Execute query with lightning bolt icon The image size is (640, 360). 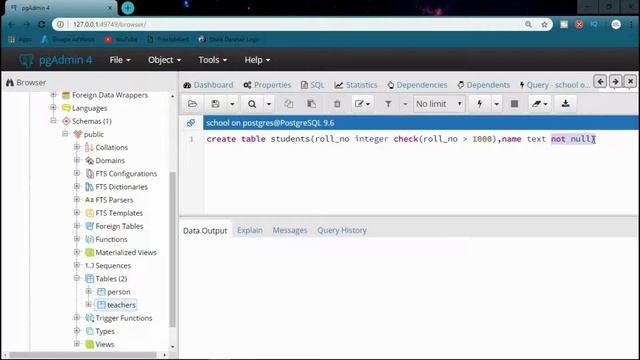480,104
